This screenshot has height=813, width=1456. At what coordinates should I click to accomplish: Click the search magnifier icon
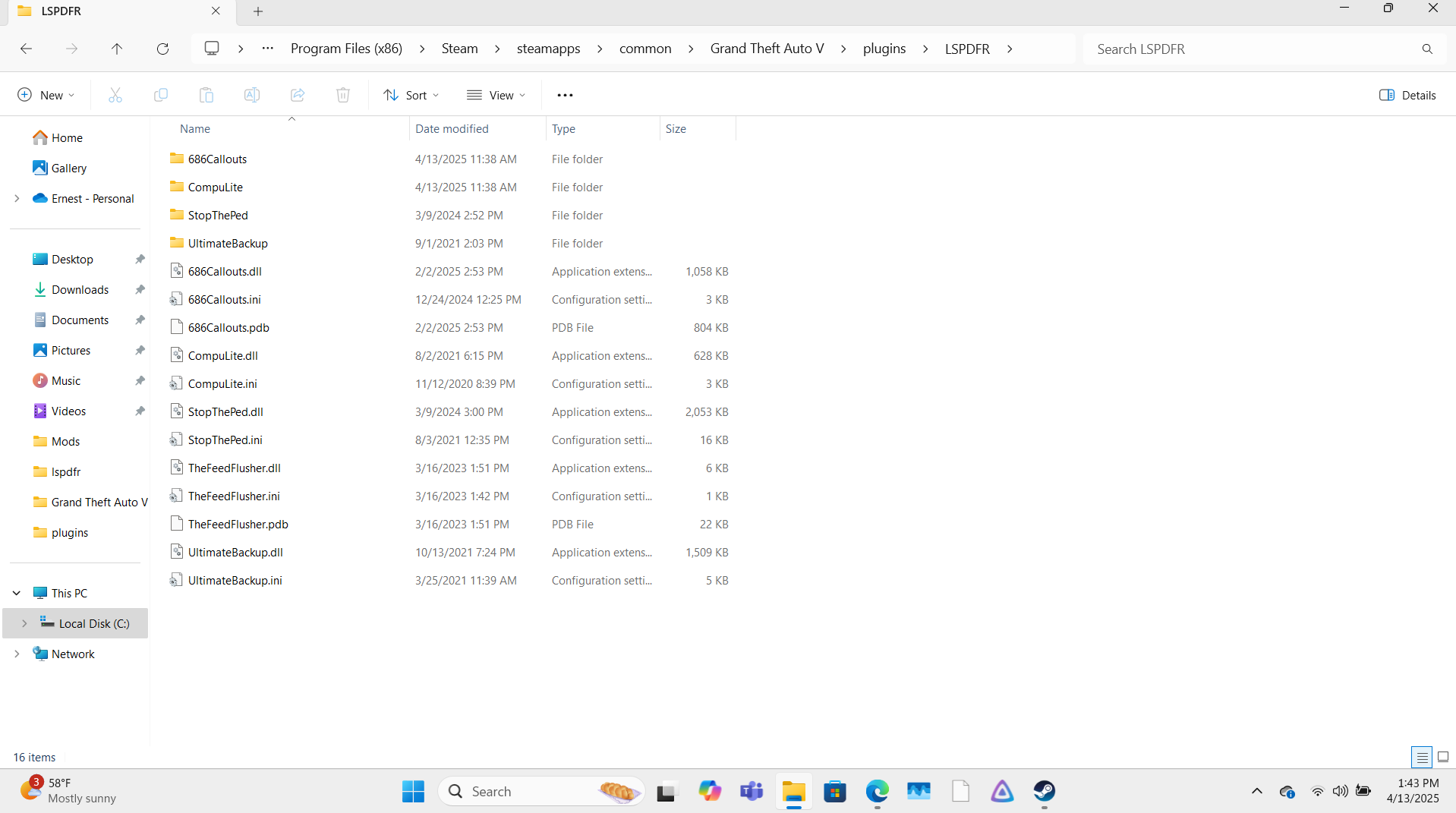pyautogui.click(x=1427, y=49)
